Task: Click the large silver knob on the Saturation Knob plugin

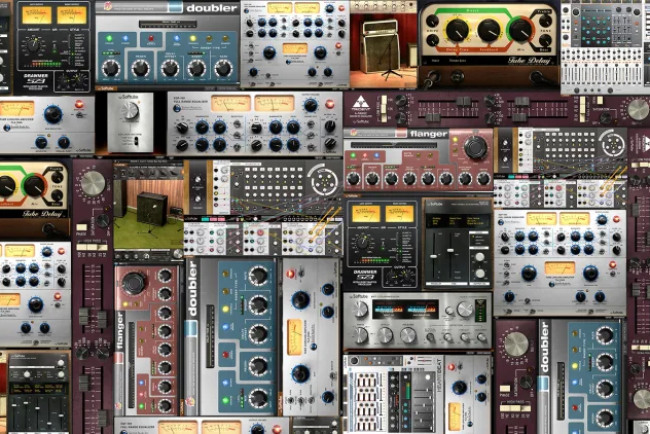Action: 129,110
